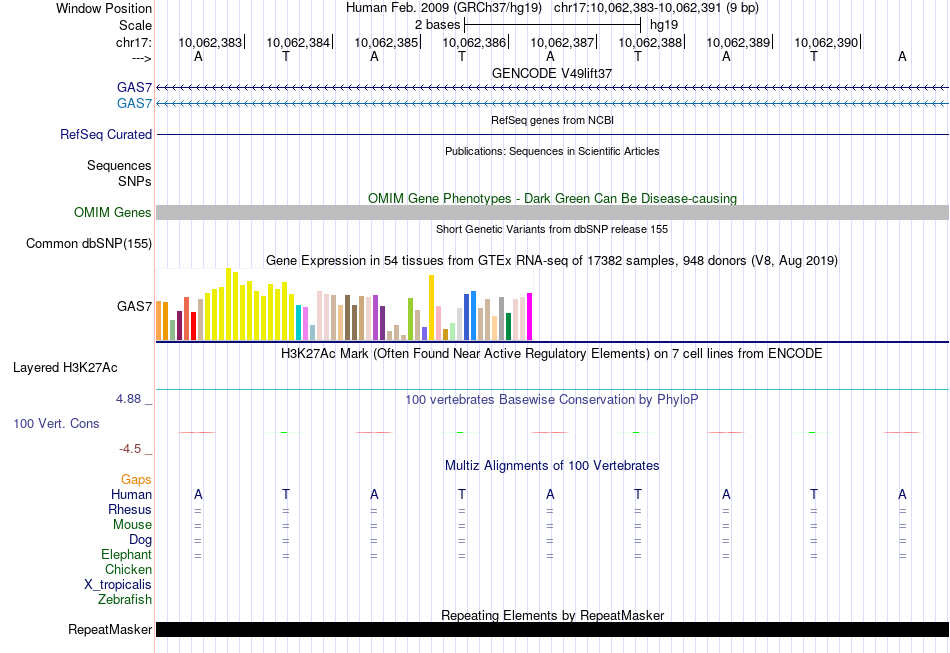Viewport: 950px width, 653px height.
Task: Click the black RepeatMasker bar
Action: click(552, 629)
